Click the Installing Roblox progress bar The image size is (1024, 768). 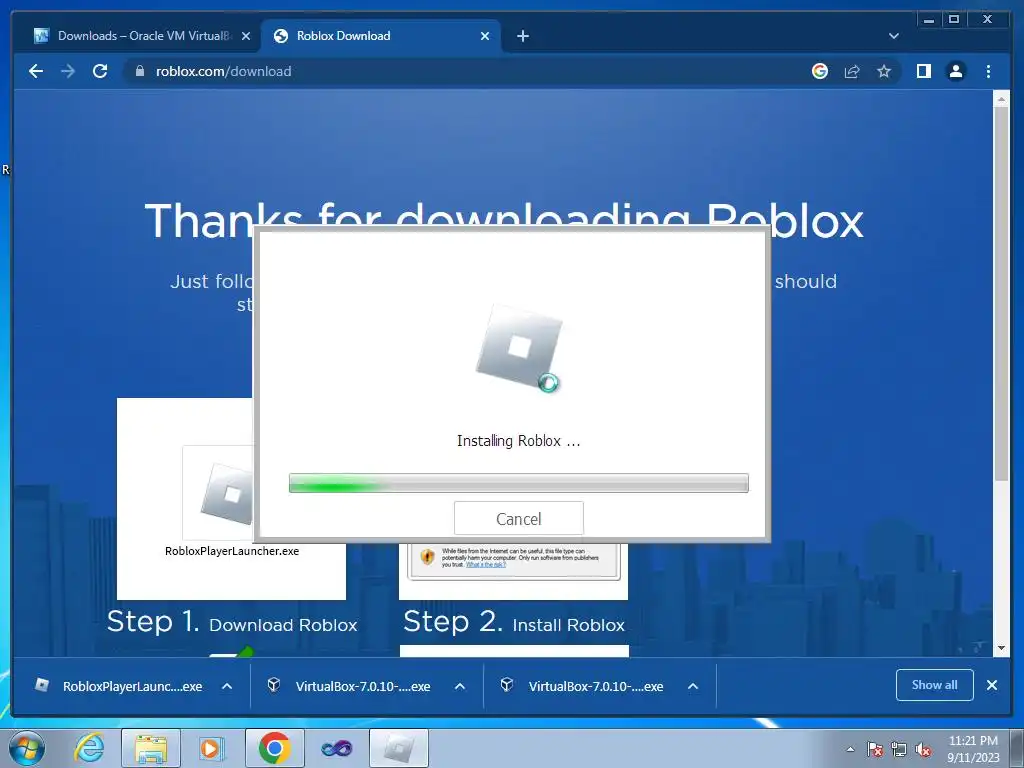point(519,483)
